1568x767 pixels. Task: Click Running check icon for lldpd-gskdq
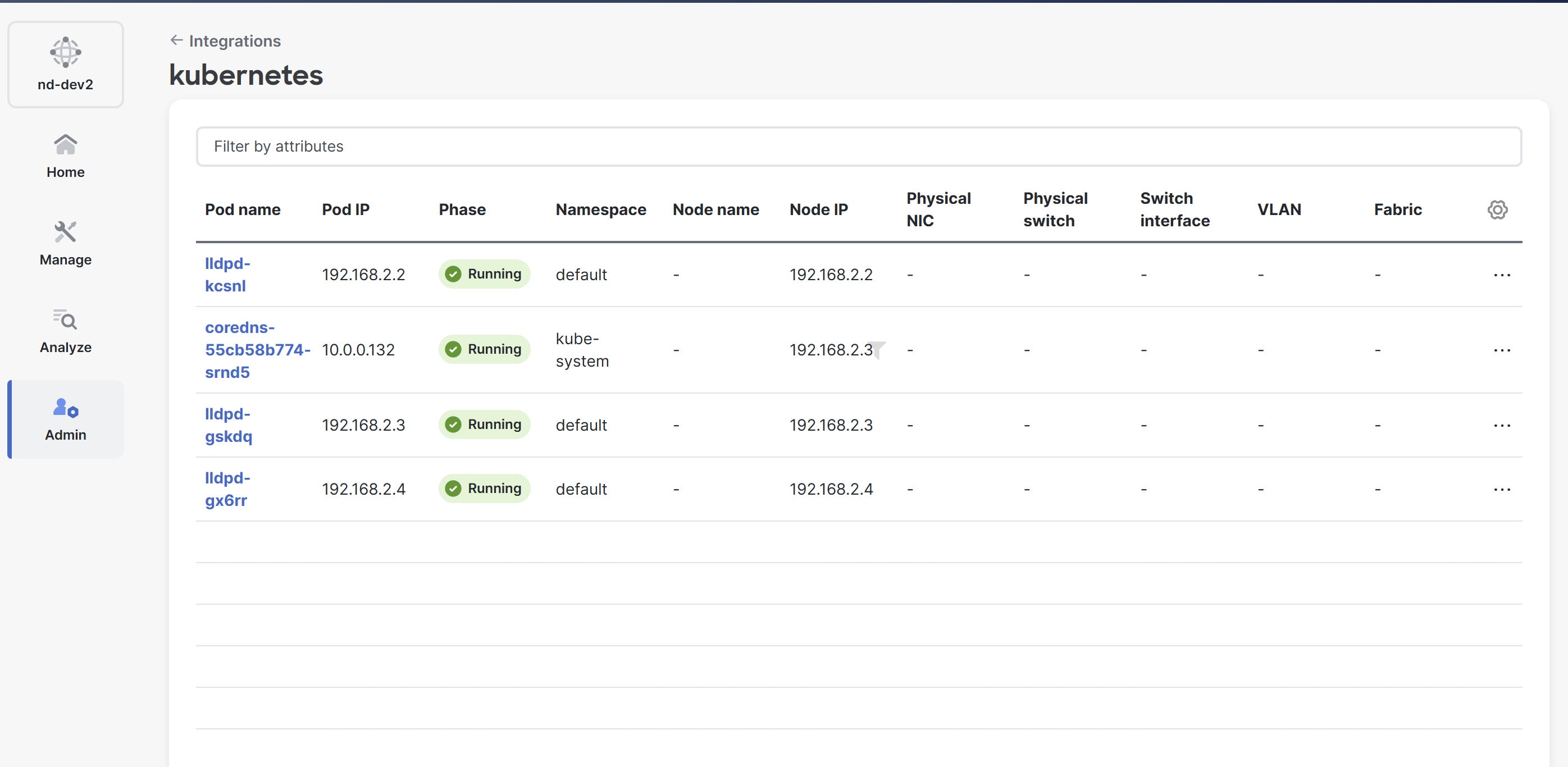click(453, 424)
